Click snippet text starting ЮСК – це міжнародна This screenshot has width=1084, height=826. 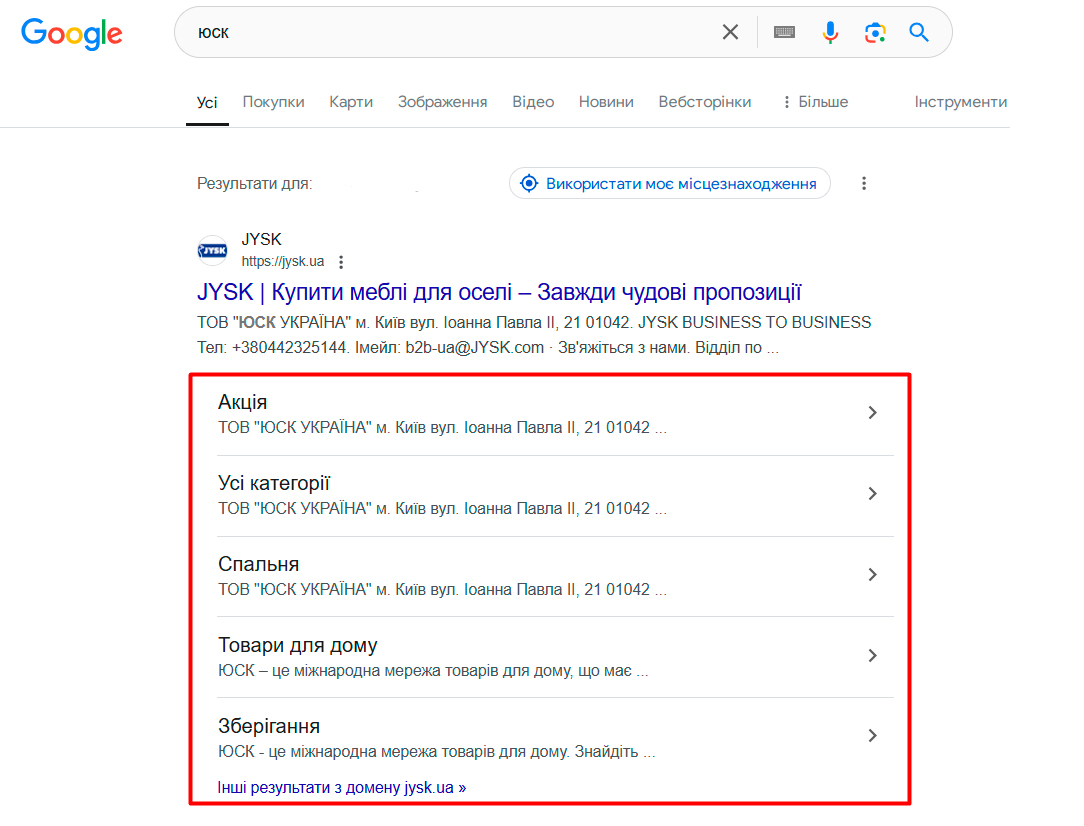[433, 670]
